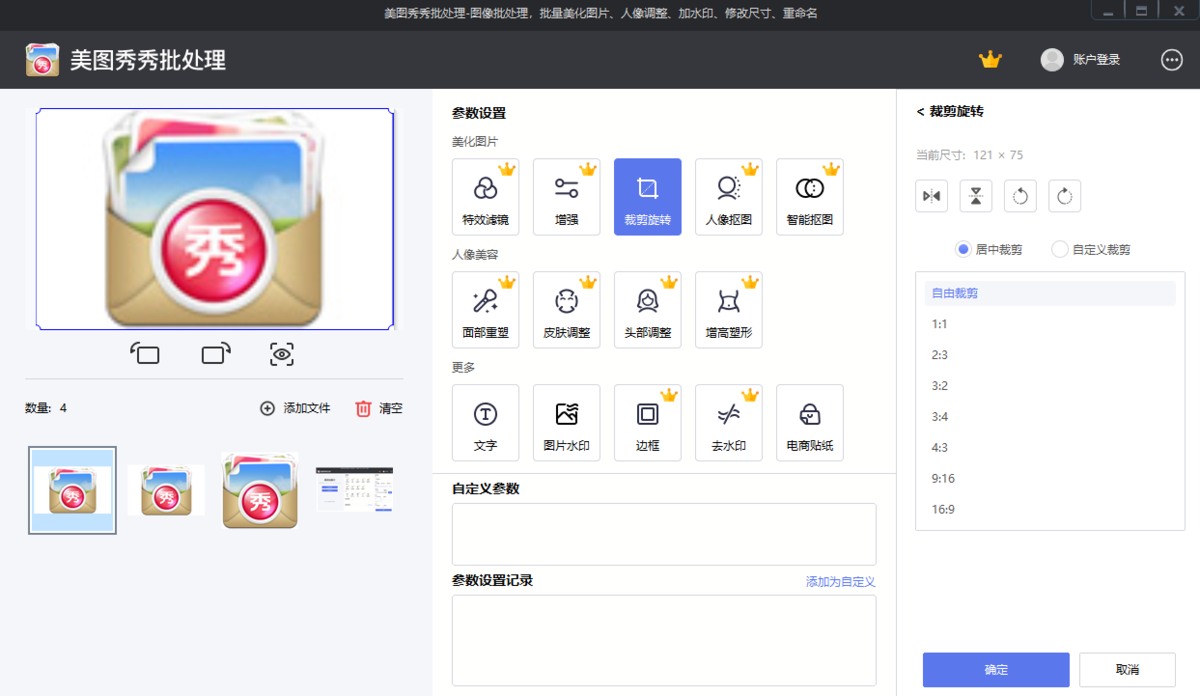Open the 文字 text tool

tap(485, 423)
